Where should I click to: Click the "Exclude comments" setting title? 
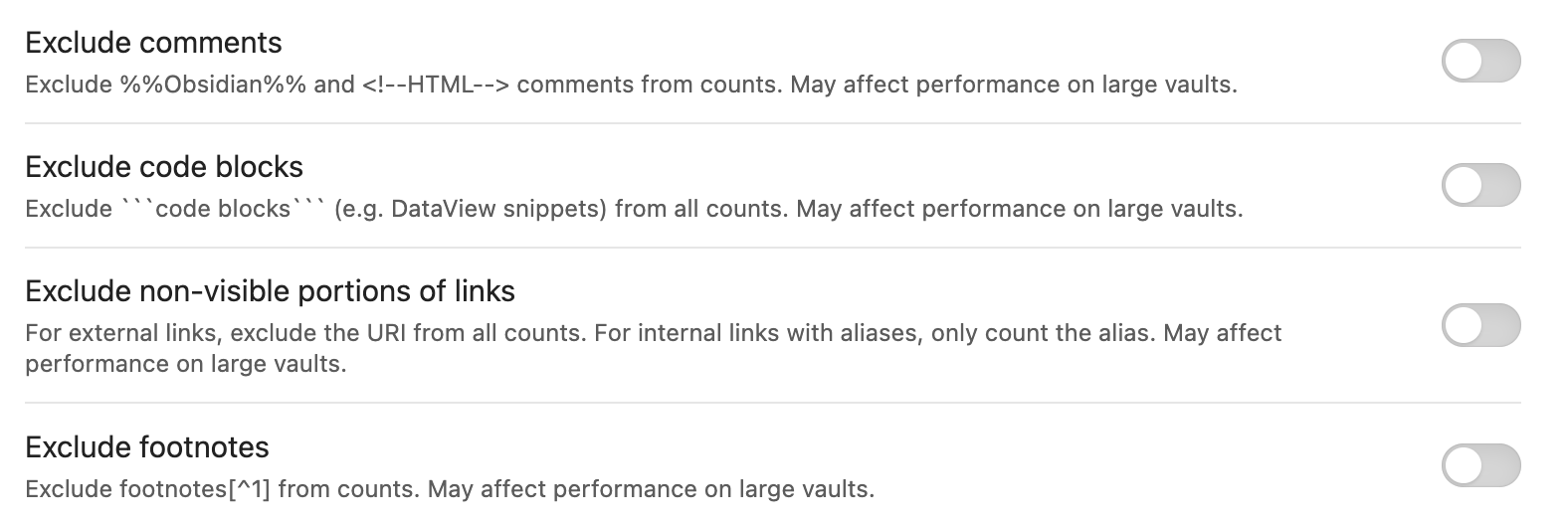pyautogui.click(x=153, y=43)
